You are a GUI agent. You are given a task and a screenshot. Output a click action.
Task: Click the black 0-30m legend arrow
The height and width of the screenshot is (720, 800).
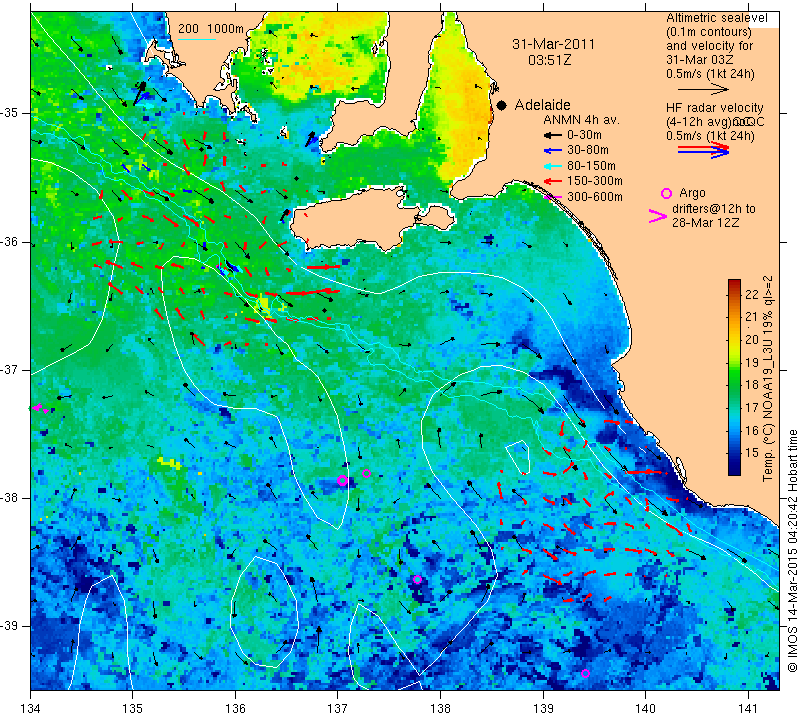click(x=552, y=135)
